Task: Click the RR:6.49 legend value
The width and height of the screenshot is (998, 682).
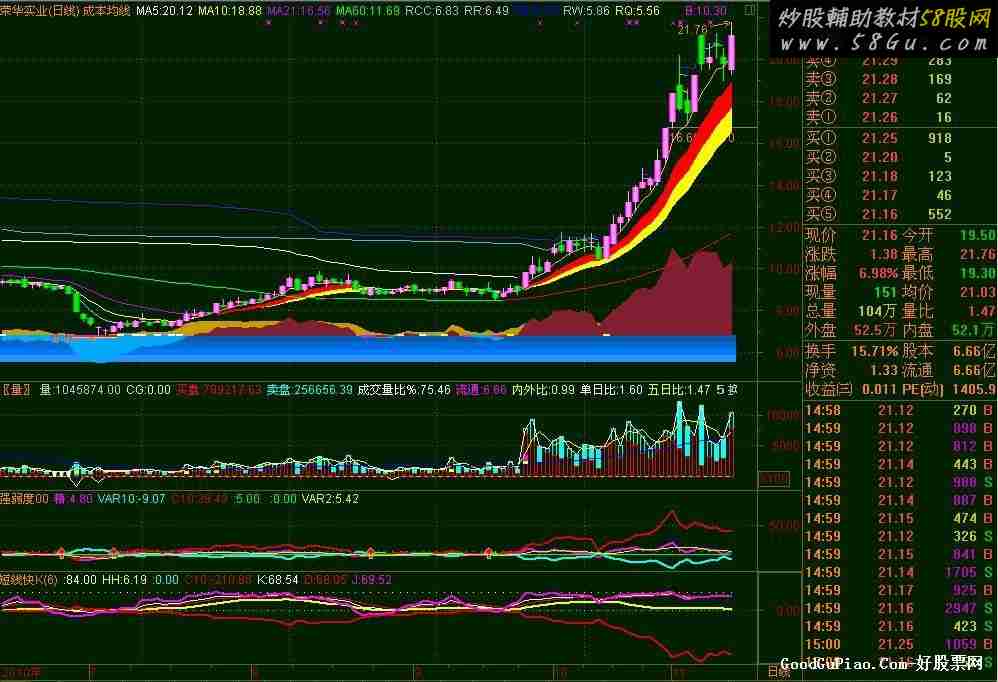Action: pyautogui.click(x=486, y=11)
